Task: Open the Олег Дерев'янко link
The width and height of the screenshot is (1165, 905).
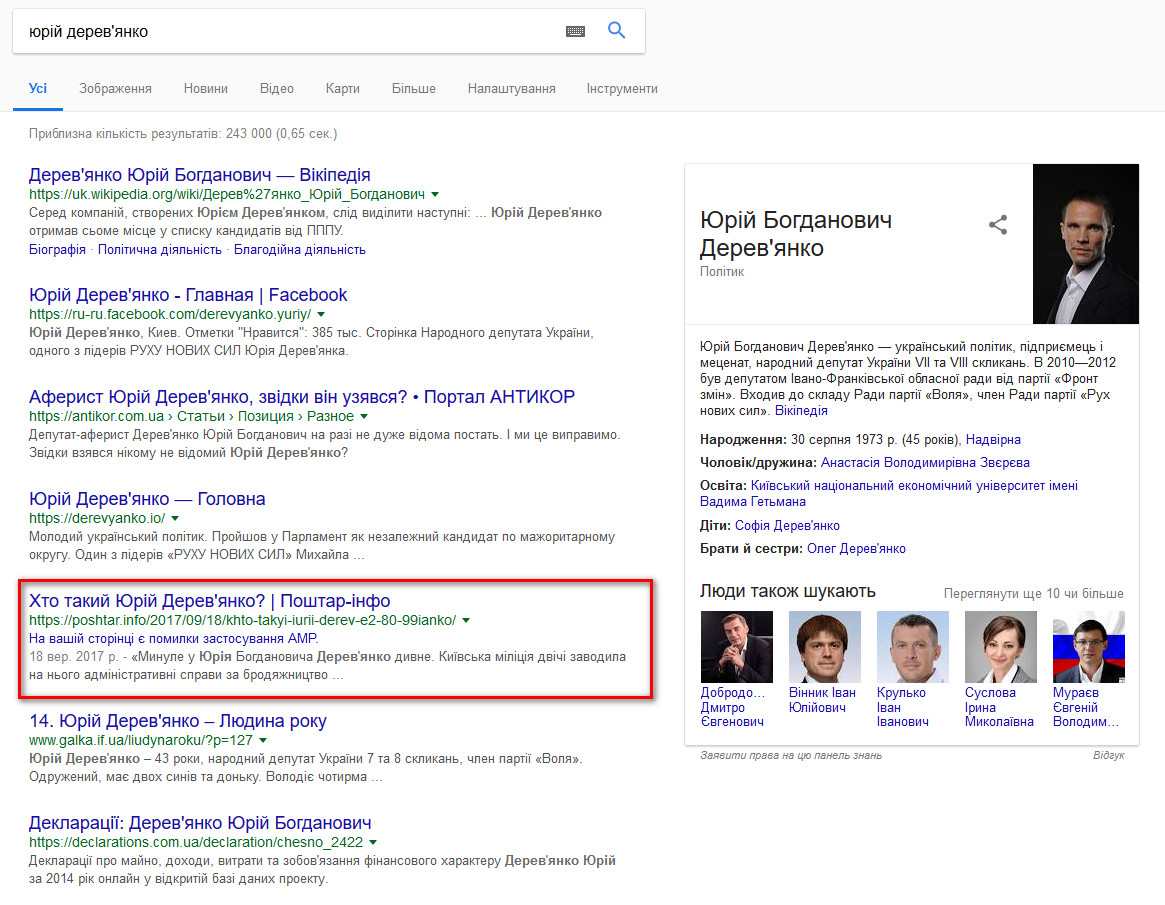Action: point(857,549)
